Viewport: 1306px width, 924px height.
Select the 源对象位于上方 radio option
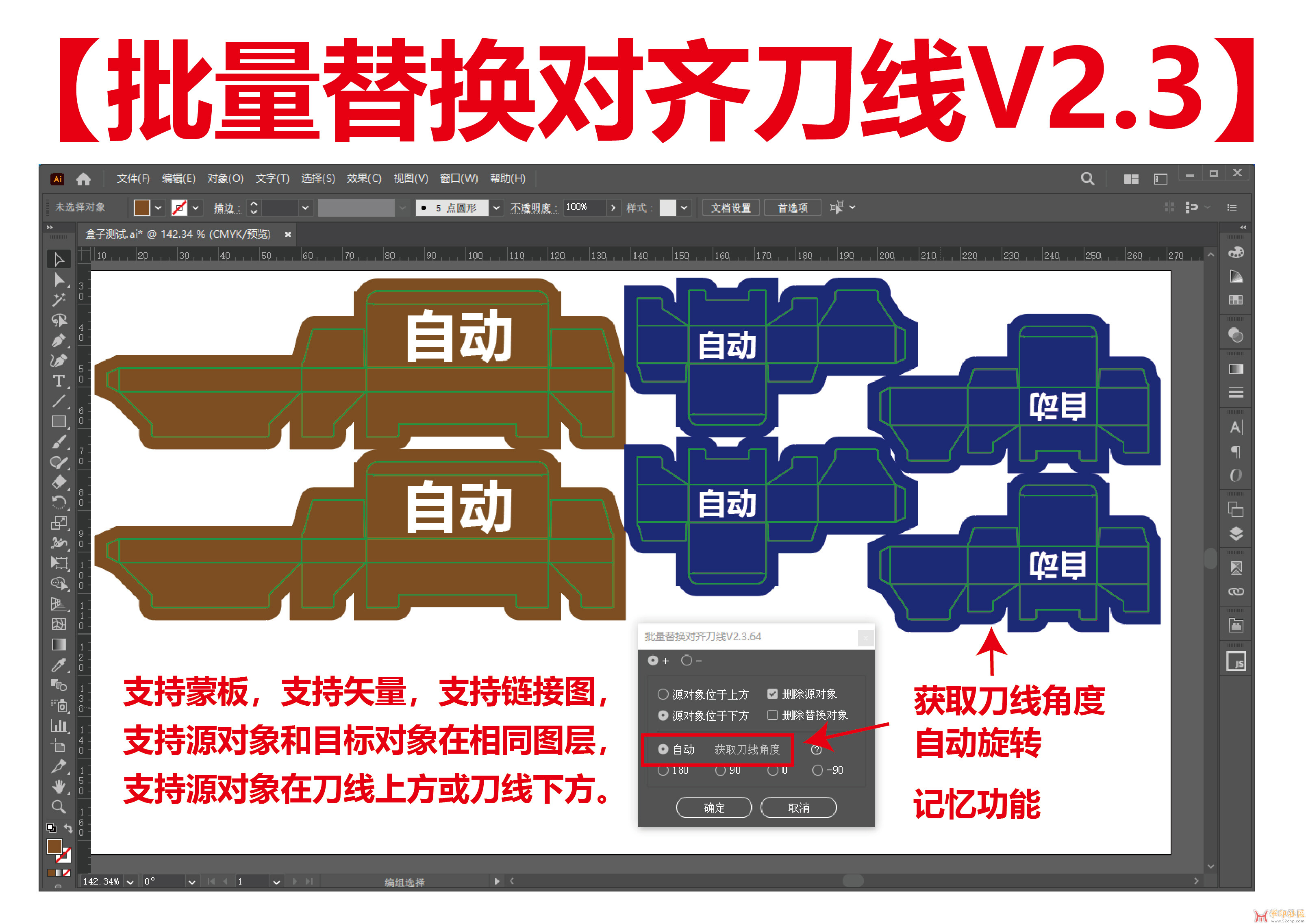click(663, 694)
